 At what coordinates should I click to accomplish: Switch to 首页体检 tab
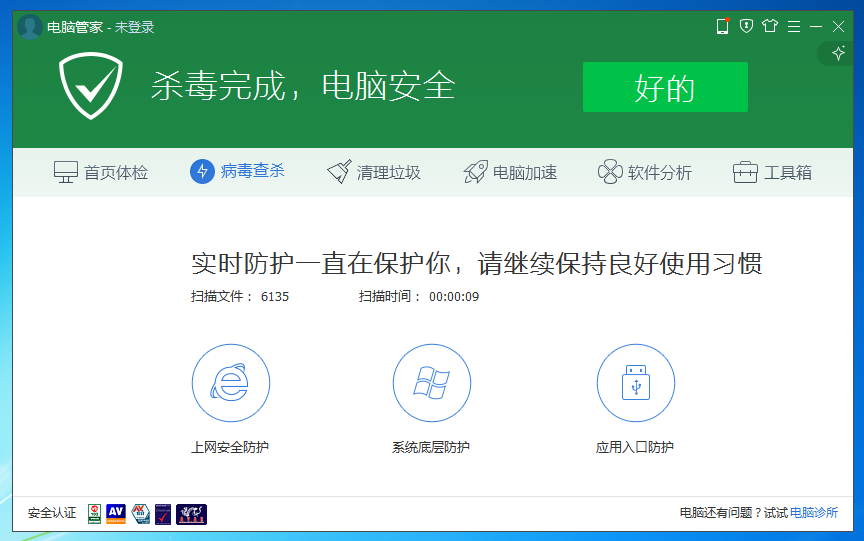point(101,172)
